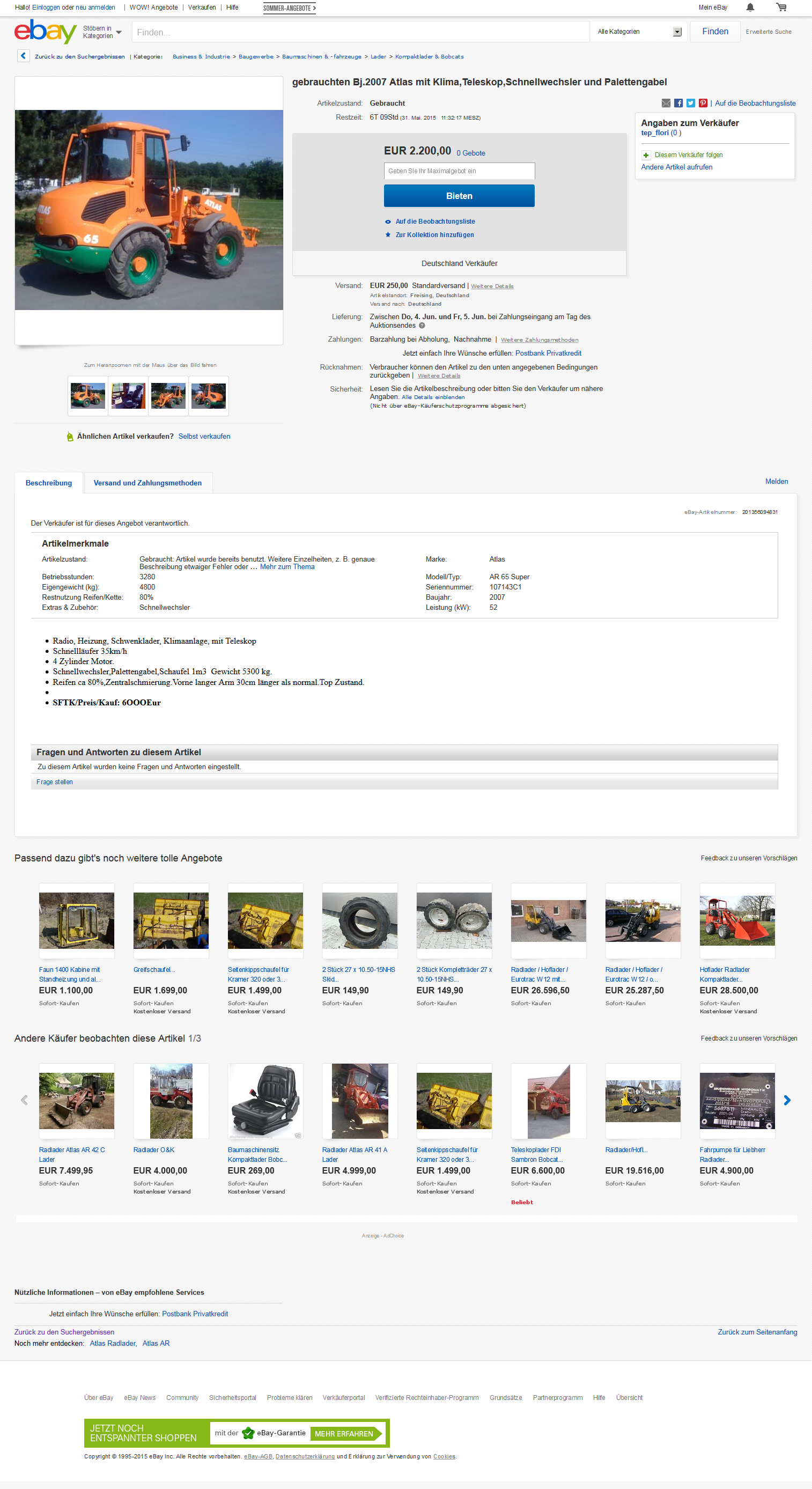Image resolution: width=812 pixels, height=1489 pixels.
Task: Share listing on Facebook icon
Action: tap(678, 104)
